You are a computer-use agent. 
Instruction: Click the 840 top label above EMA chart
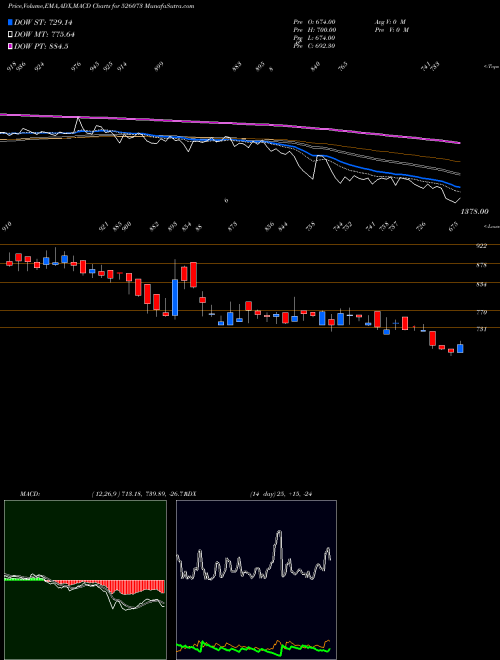[x=316, y=67]
